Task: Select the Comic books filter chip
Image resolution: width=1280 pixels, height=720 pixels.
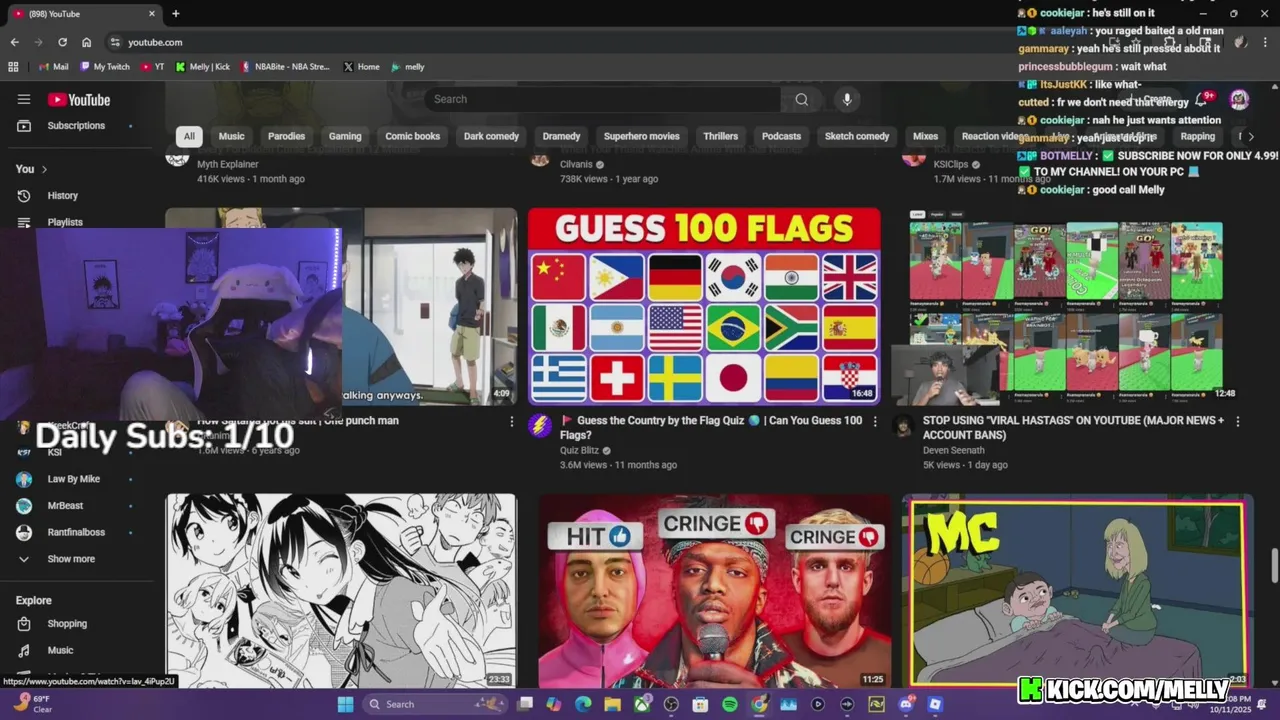Action: pyautogui.click(x=413, y=136)
